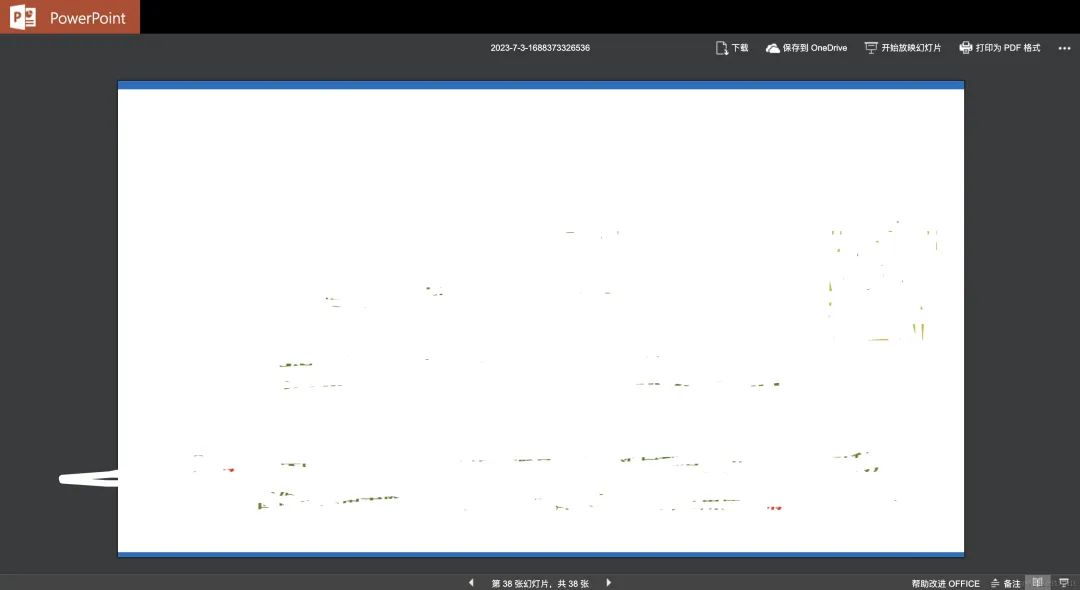Click the 下载 download button
Viewport: 1080px width, 590px height.
click(731, 48)
